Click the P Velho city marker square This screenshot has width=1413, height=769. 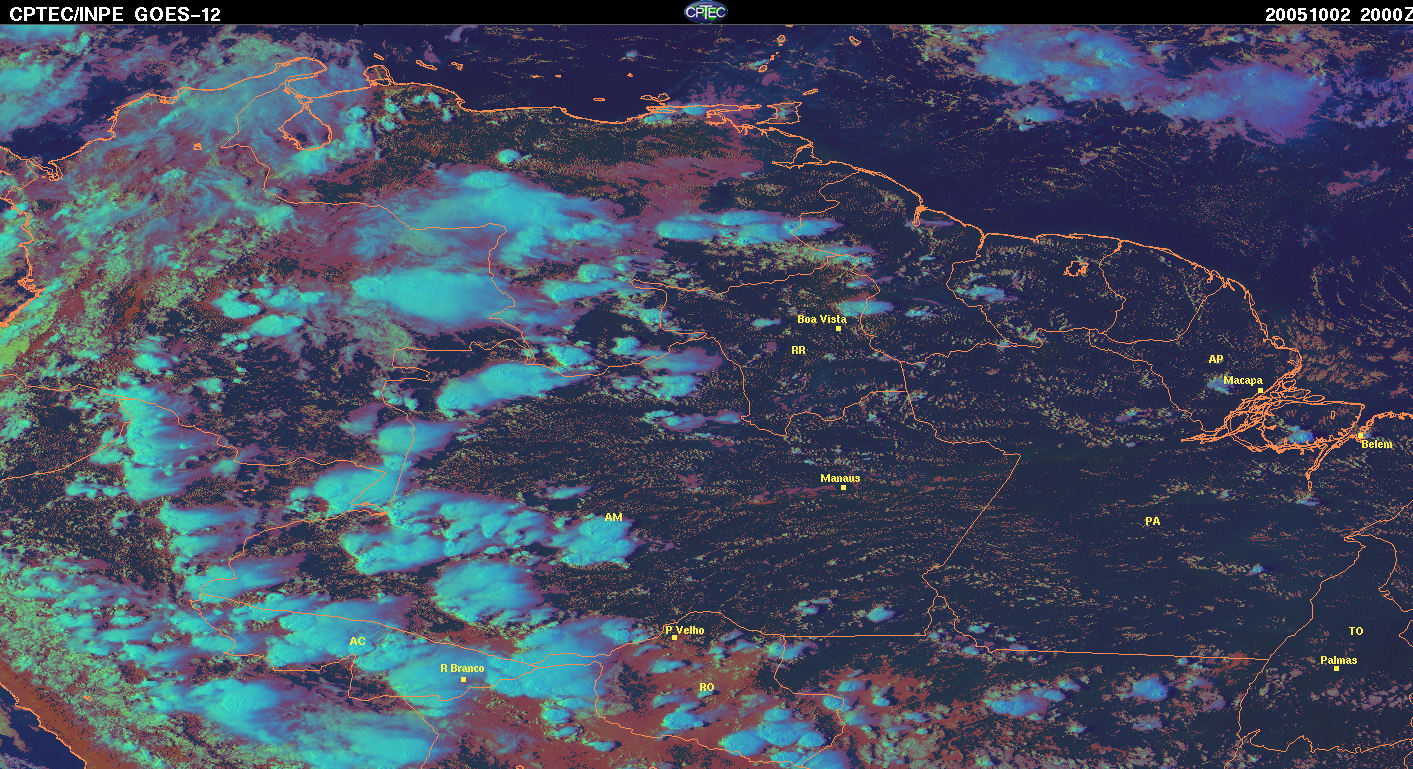click(x=675, y=638)
